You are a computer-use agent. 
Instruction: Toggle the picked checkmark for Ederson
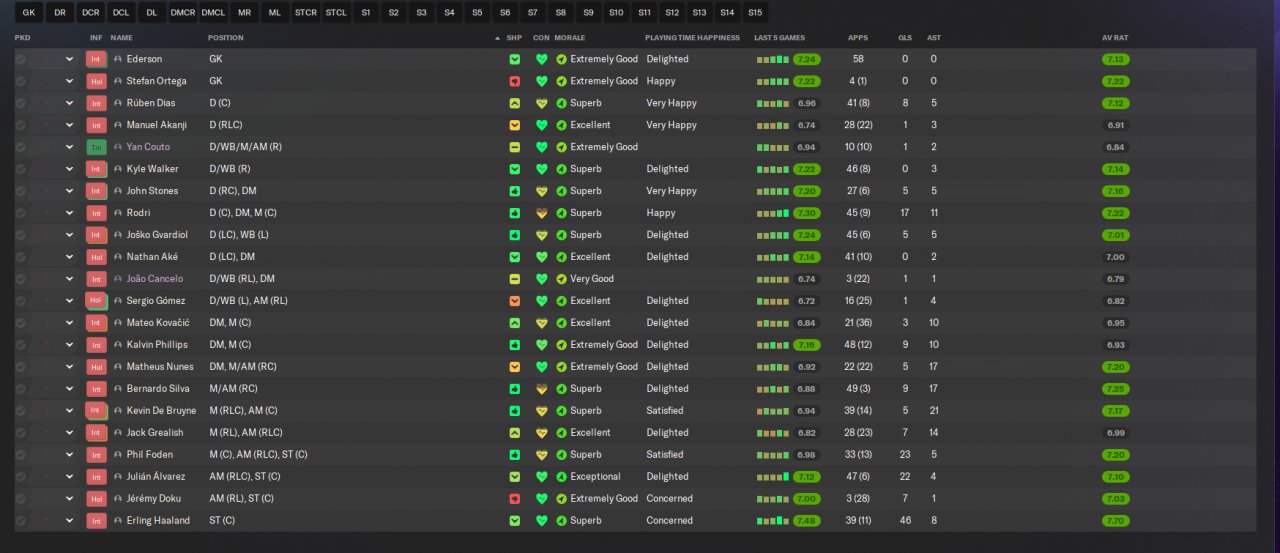(20, 59)
